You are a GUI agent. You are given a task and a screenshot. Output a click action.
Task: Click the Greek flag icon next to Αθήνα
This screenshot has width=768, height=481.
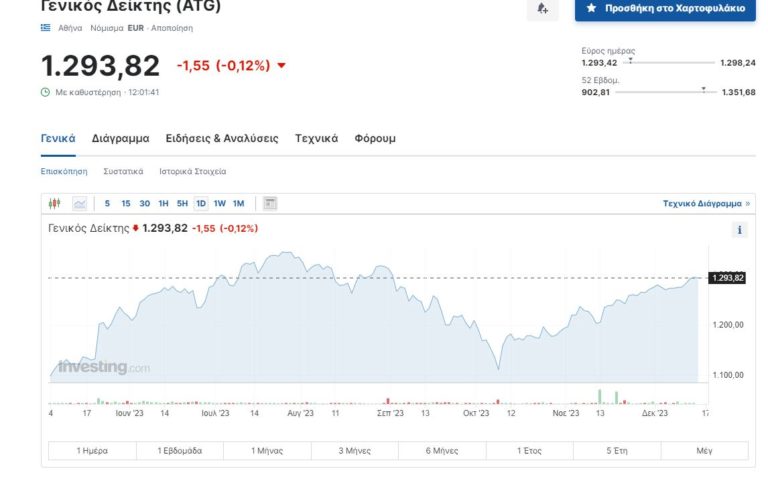[45, 28]
